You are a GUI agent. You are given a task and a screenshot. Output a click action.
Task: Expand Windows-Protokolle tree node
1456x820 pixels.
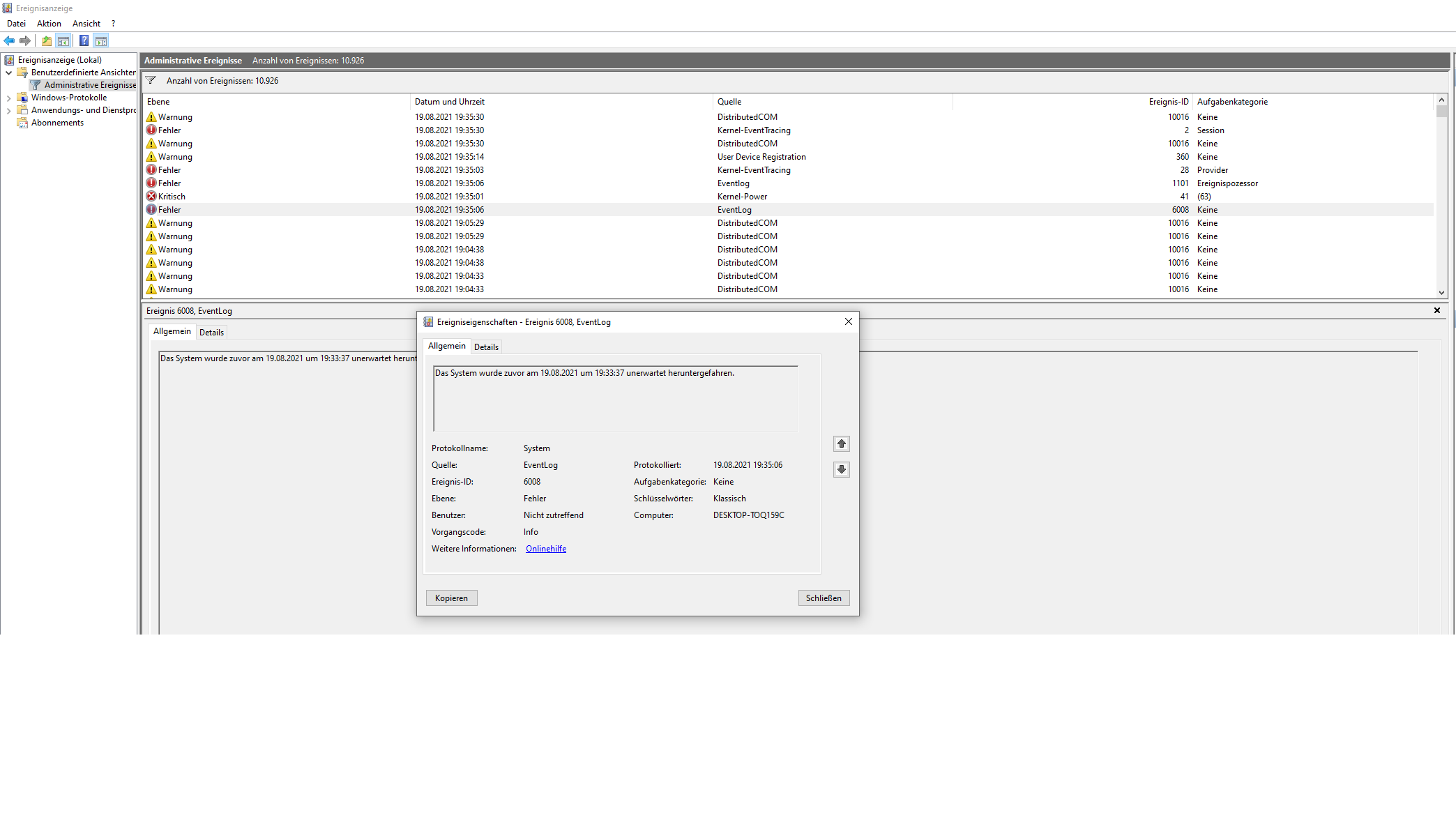coord(8,98)
